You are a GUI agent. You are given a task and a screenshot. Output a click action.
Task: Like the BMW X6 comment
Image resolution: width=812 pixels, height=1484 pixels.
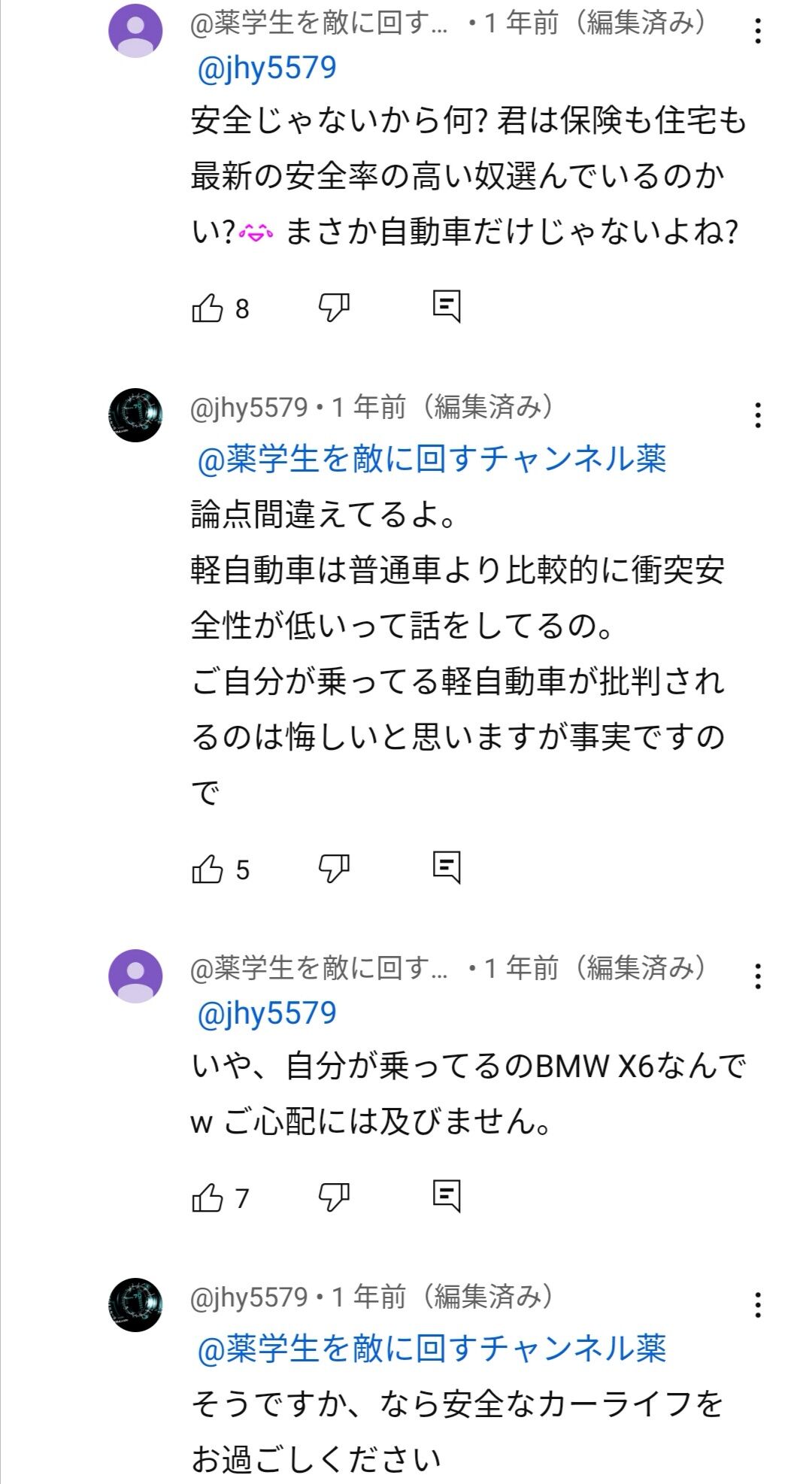click(208, 1197)
